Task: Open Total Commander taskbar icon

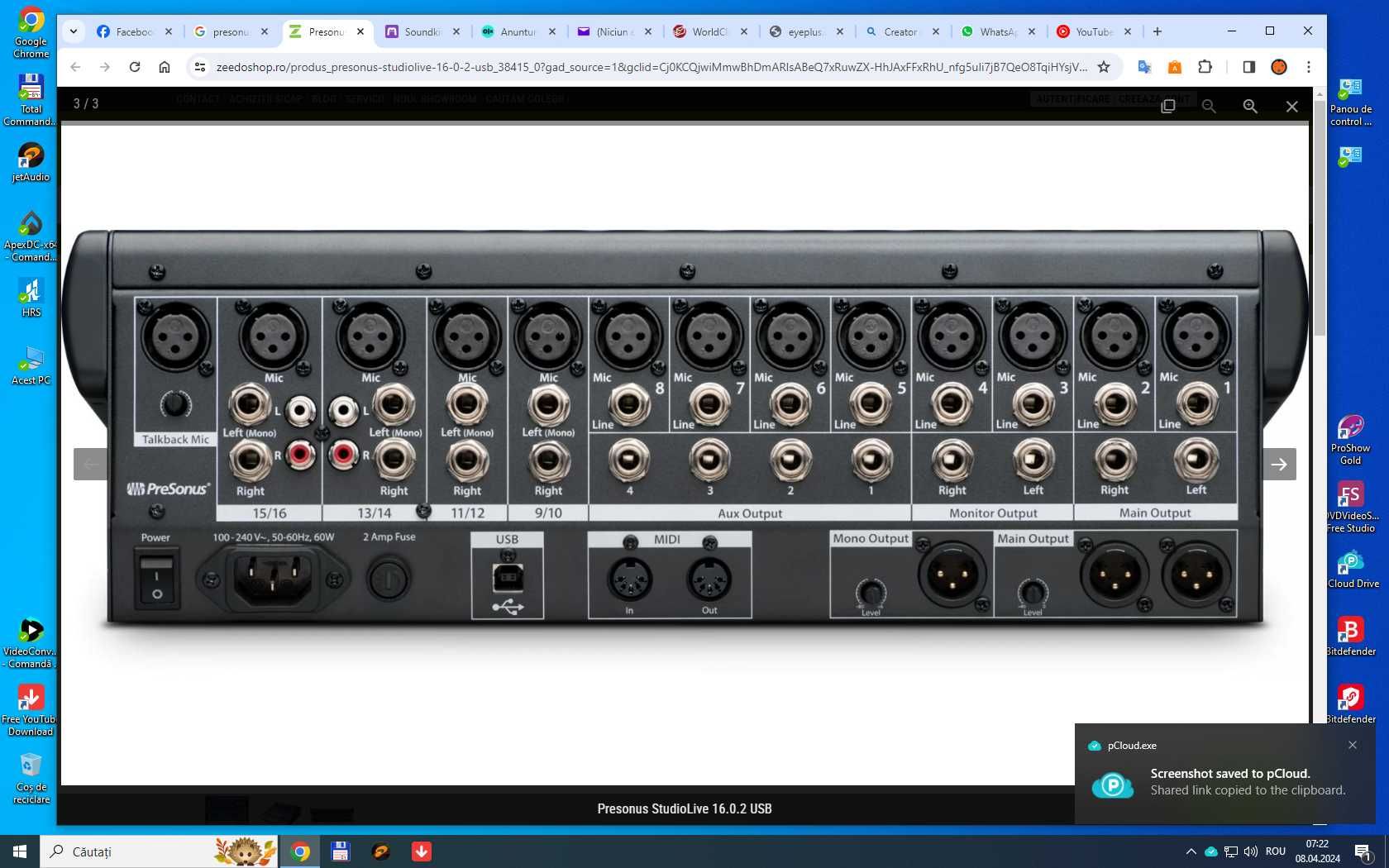Action: [x=340, y=851]
